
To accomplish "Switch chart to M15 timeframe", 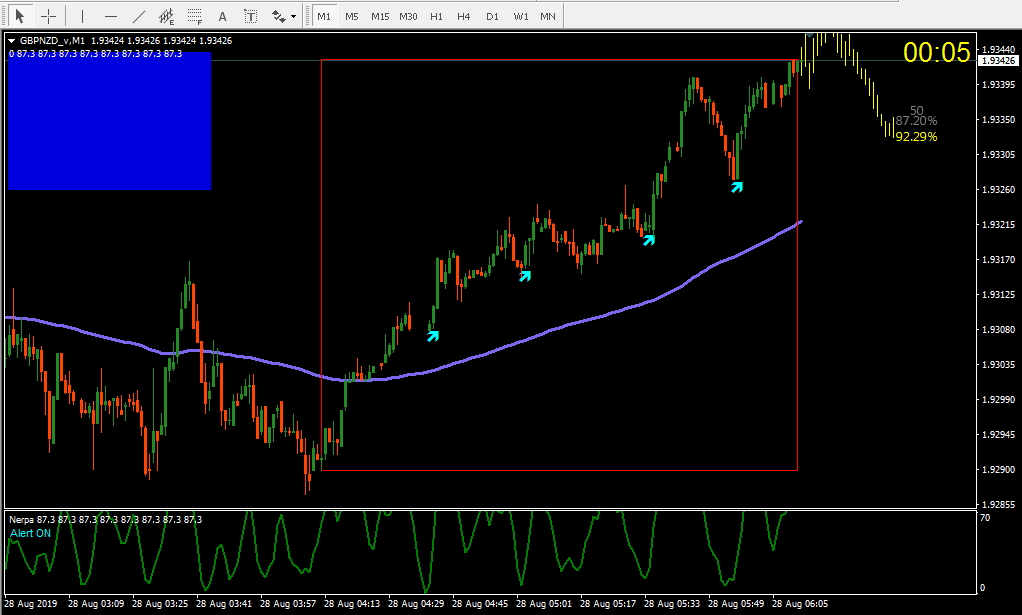I will (x=380, y=16).
